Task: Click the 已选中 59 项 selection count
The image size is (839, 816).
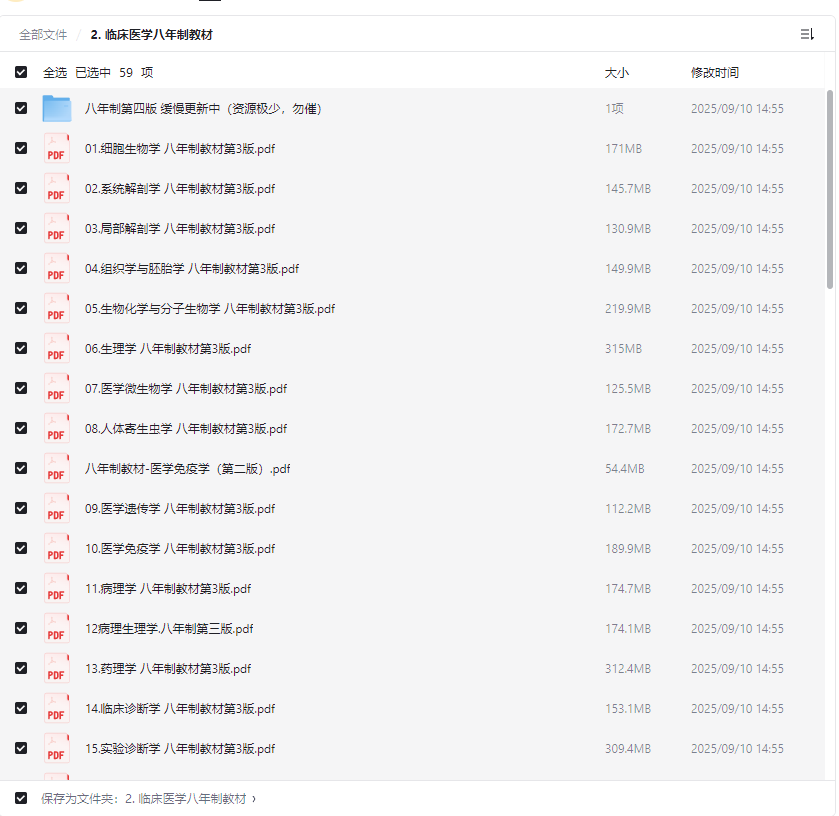Action: (x=114, y=73)
